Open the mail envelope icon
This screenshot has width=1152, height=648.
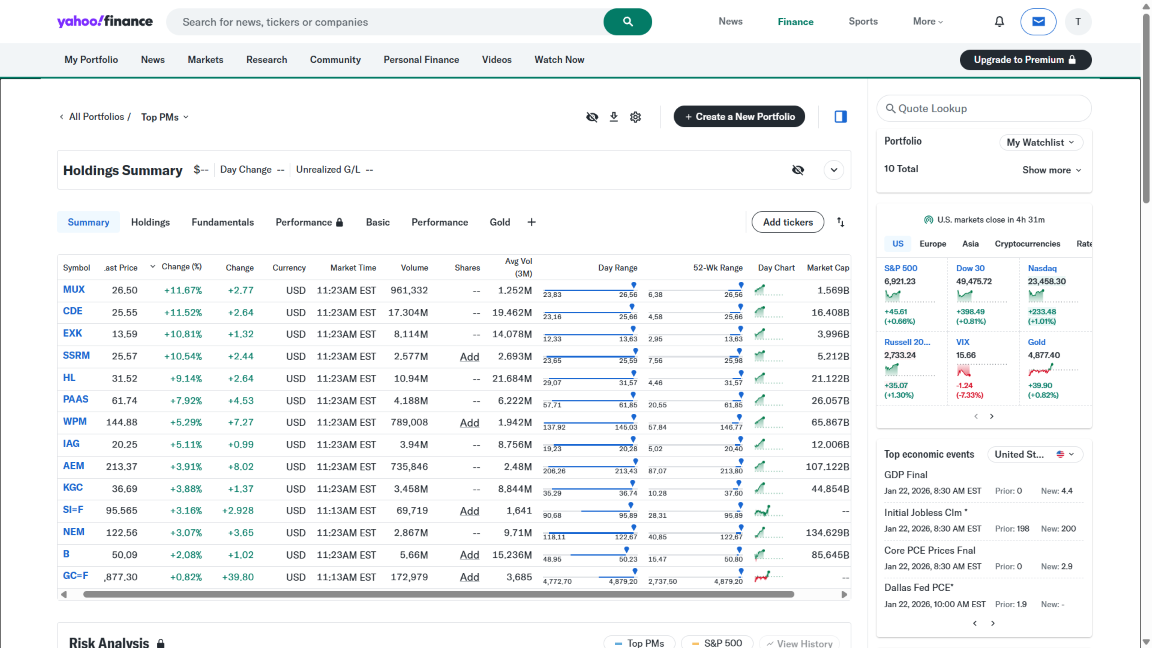[x=1038, y=21]
